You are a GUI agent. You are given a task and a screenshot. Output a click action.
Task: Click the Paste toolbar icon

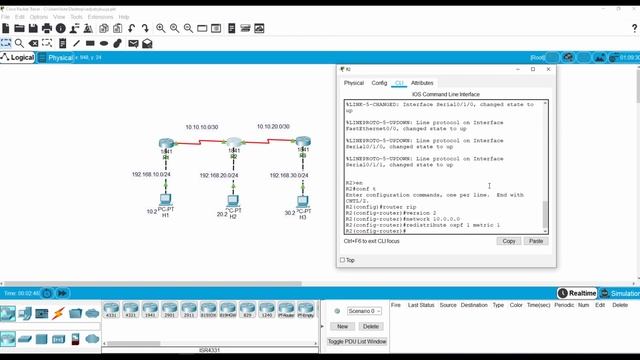[x=118, y=28]
